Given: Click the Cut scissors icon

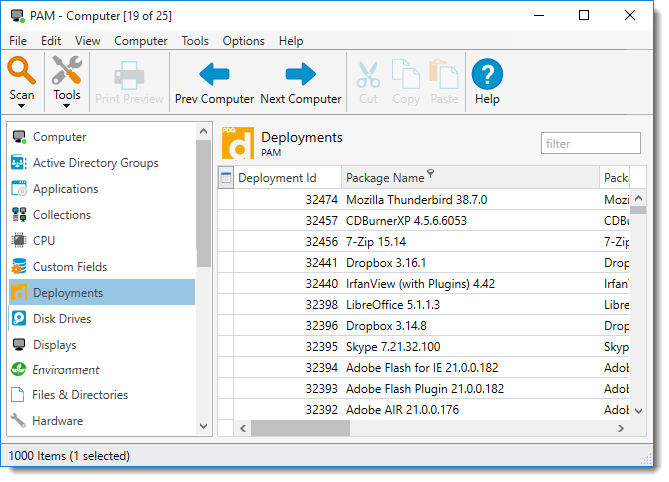Looking at the screenshot, I should (368, 75).
